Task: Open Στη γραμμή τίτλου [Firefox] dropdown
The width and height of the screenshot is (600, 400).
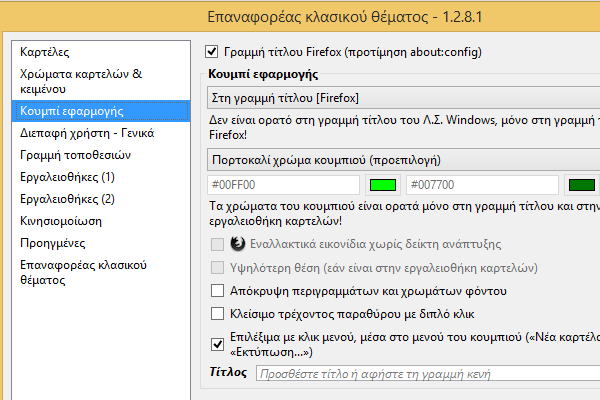Action: tap(404, 98)
